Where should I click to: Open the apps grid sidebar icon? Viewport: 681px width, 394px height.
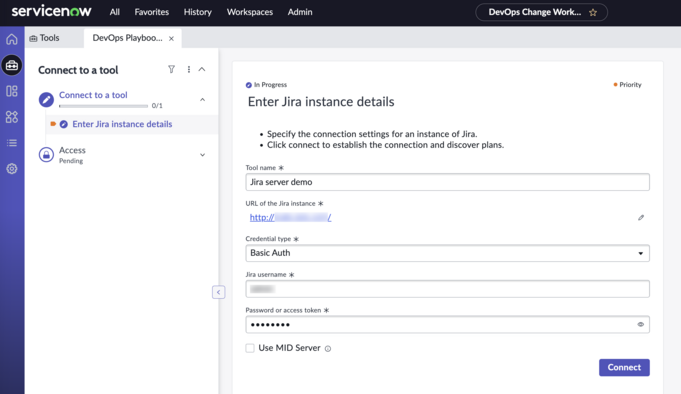[12, 117]
